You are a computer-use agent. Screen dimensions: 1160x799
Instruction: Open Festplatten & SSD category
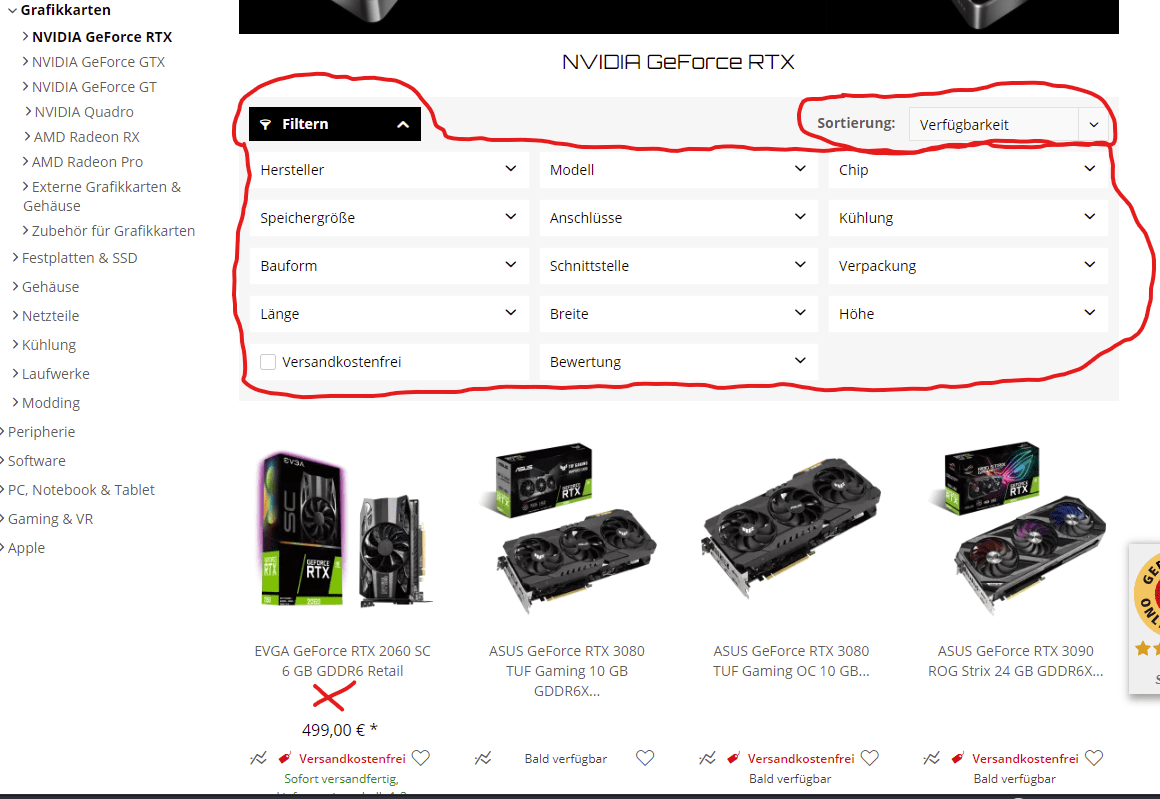pos(79,258)
